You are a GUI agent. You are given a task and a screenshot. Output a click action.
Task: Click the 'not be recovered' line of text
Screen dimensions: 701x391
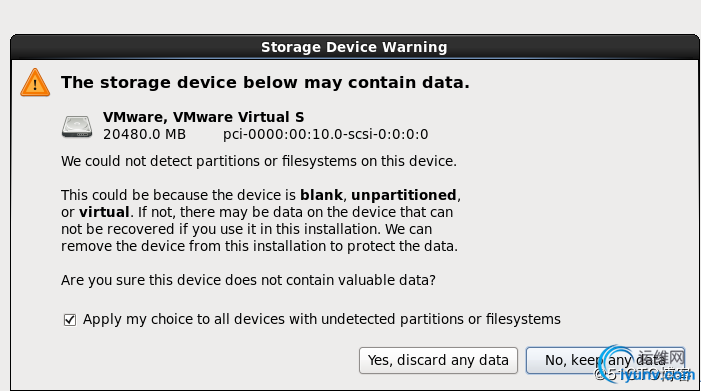[x=246, y=229]
